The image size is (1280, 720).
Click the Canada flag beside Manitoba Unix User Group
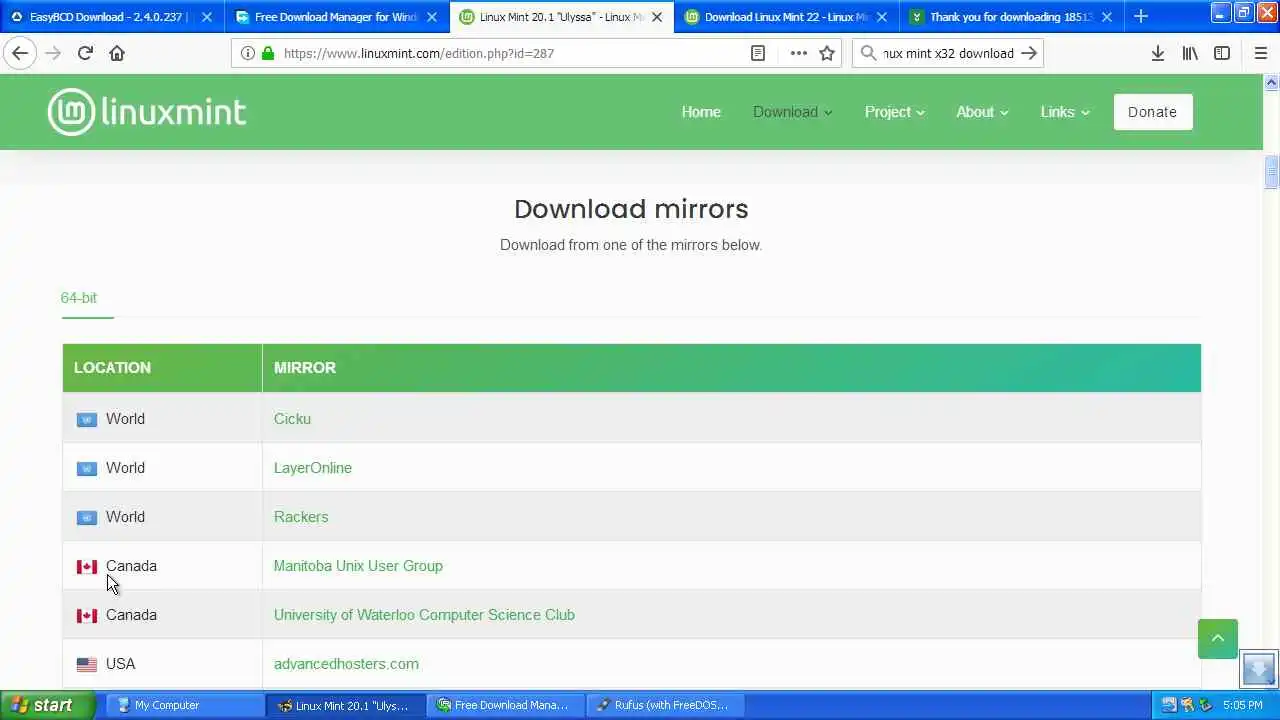pyautogui.click(x=87, y=567)
